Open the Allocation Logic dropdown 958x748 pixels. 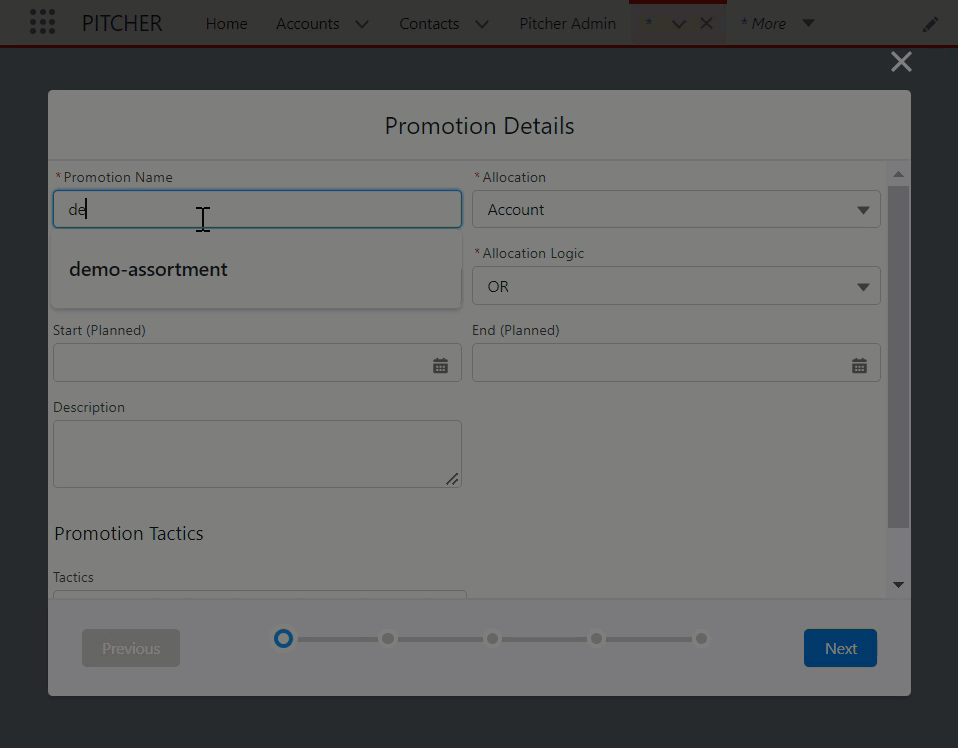click(x=676, y=287)
